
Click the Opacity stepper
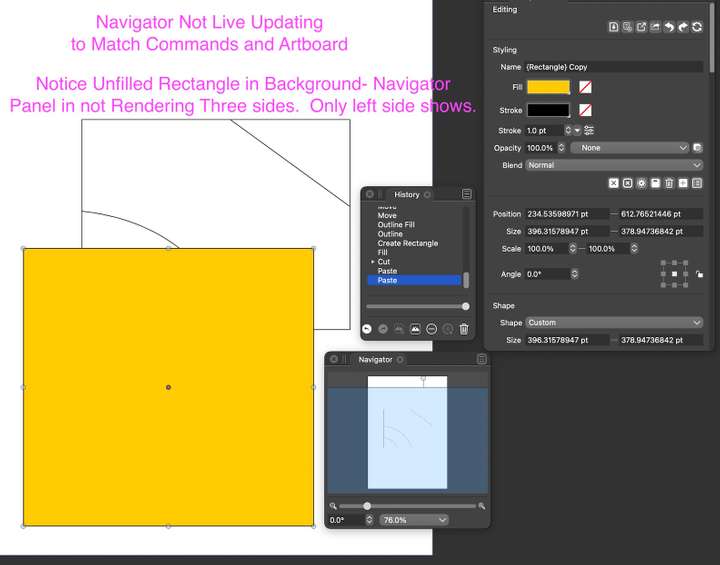click(x=561, y=148)
